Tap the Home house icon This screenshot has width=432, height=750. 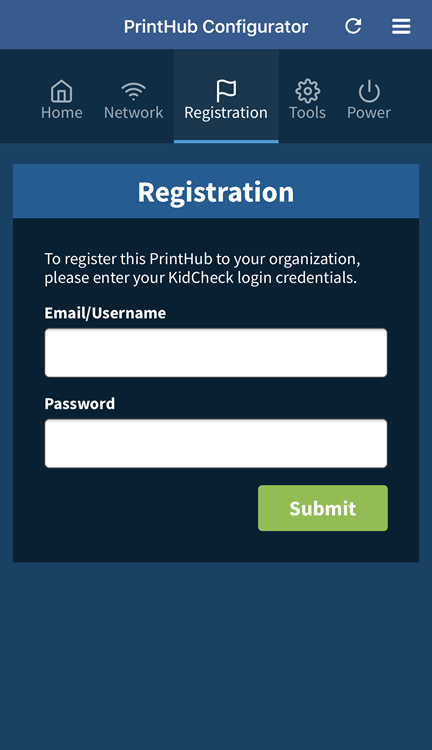(x=62, y=90)
